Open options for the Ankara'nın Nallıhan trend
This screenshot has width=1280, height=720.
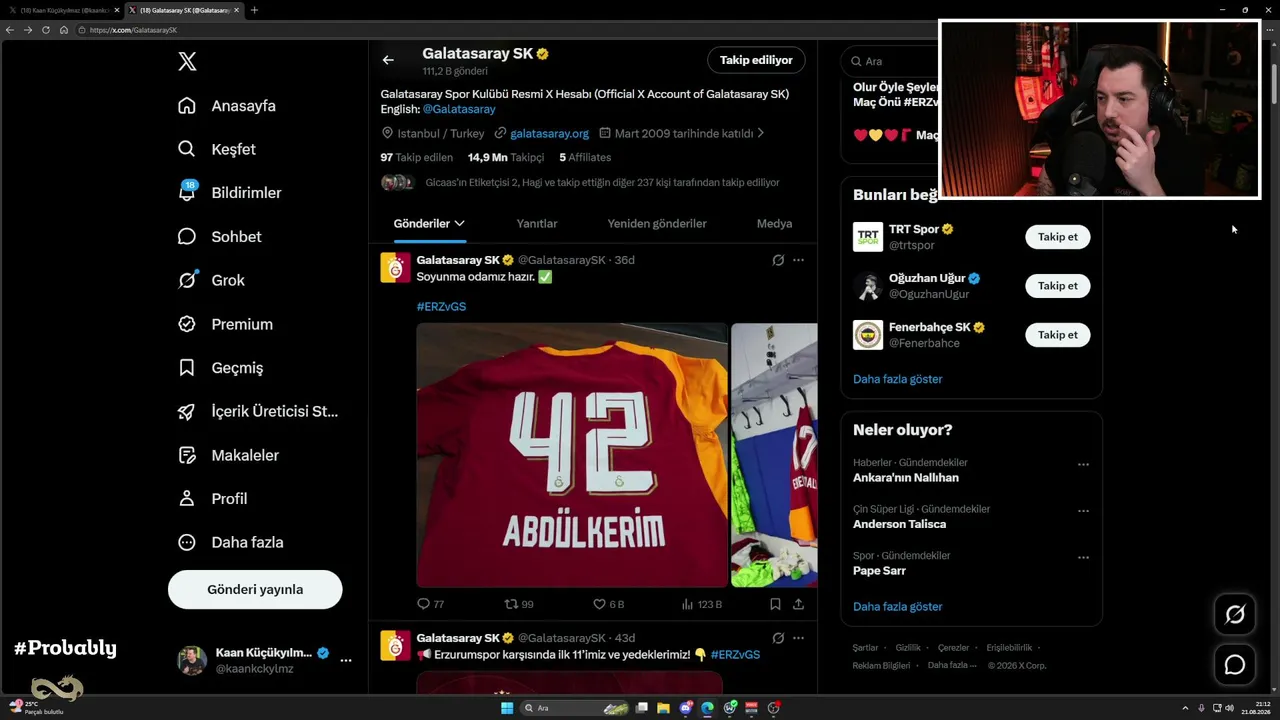(x=1083, y=465)
